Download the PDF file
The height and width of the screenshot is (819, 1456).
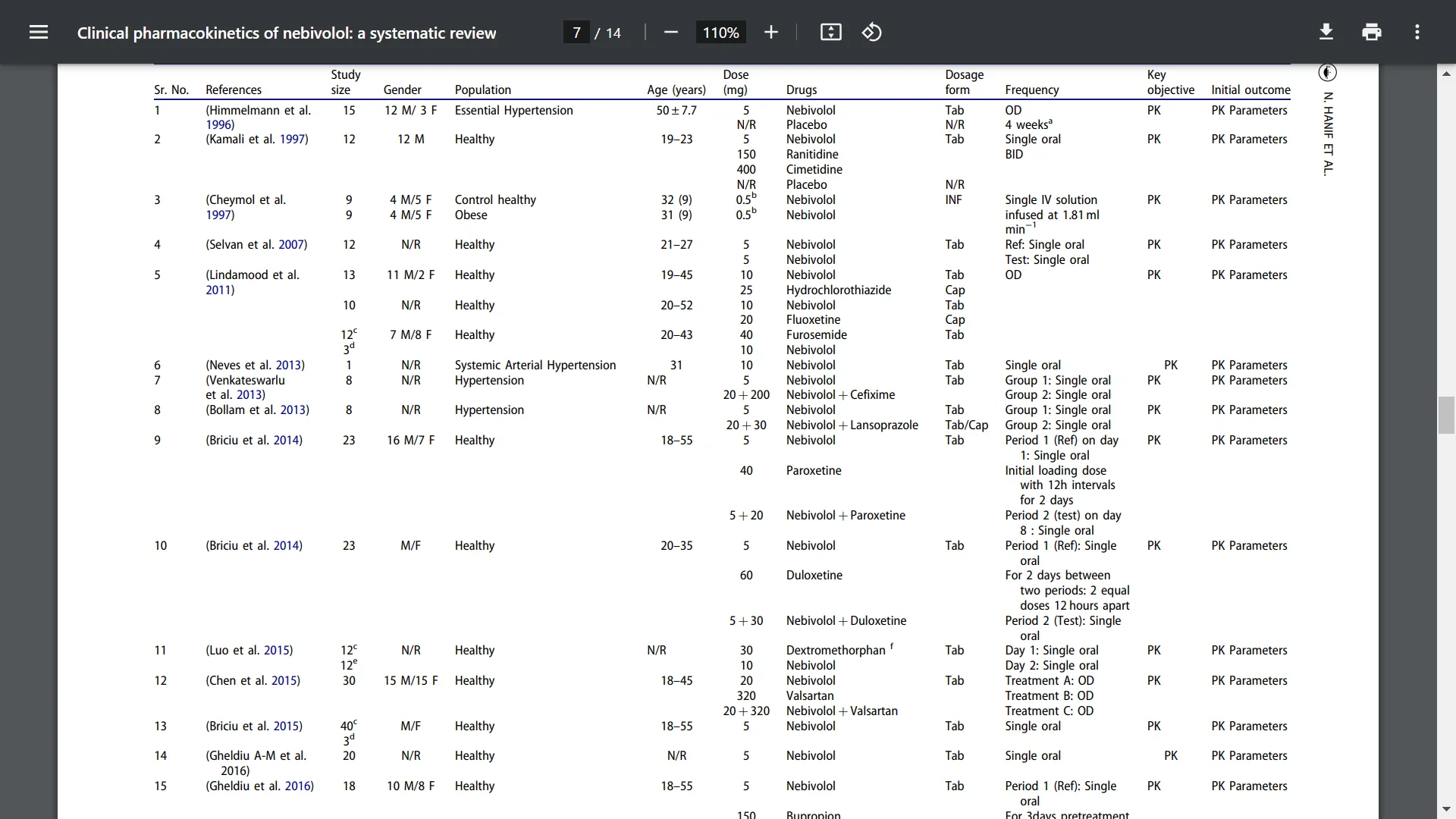click(1326, 32)
